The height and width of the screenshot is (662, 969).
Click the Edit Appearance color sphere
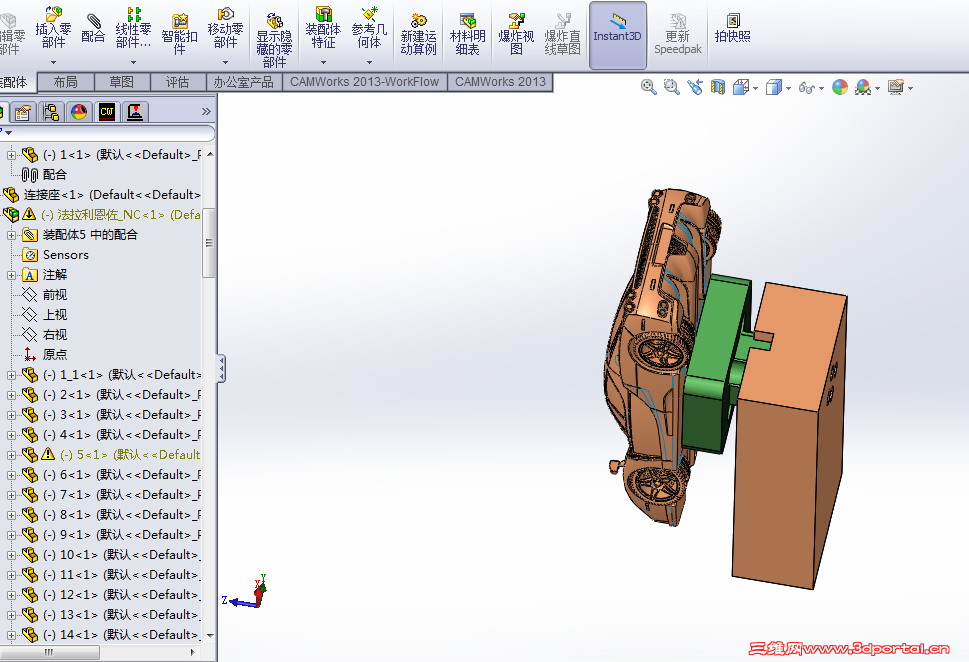pos(840,87)
